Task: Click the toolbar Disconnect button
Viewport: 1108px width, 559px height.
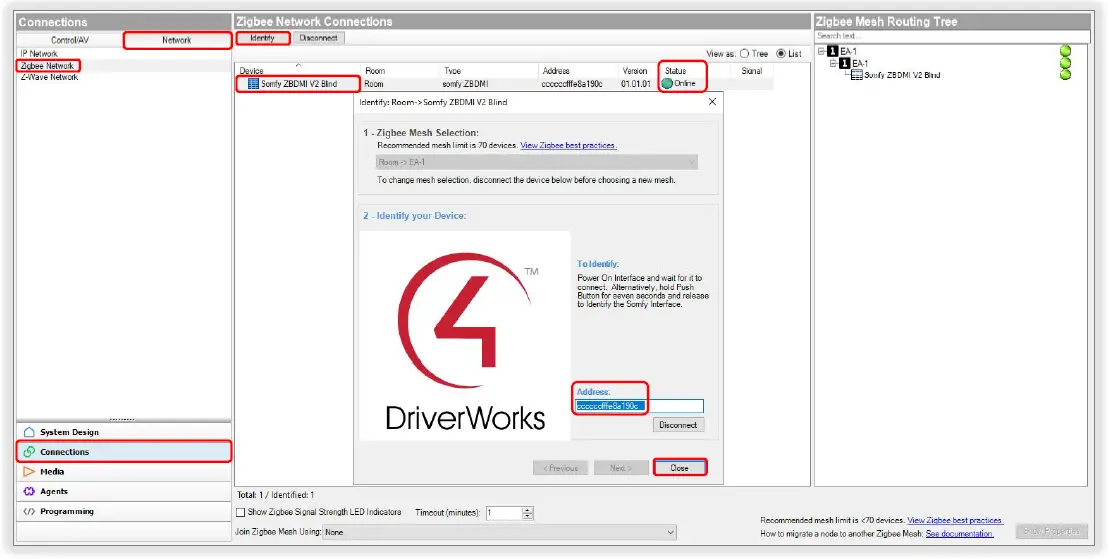Action: [318, 38]
